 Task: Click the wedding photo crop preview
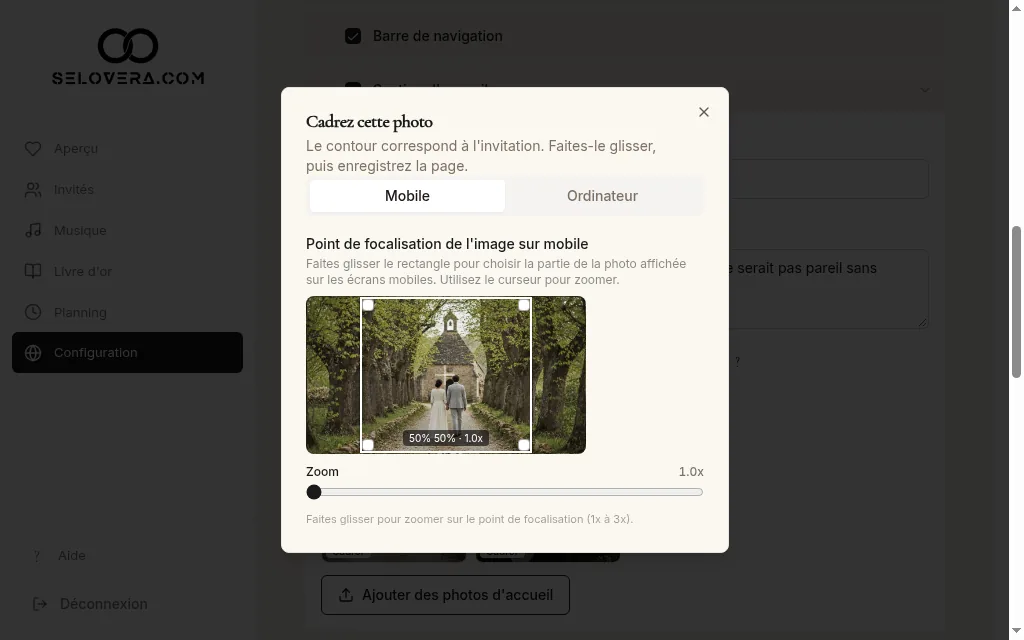point(446,375)
